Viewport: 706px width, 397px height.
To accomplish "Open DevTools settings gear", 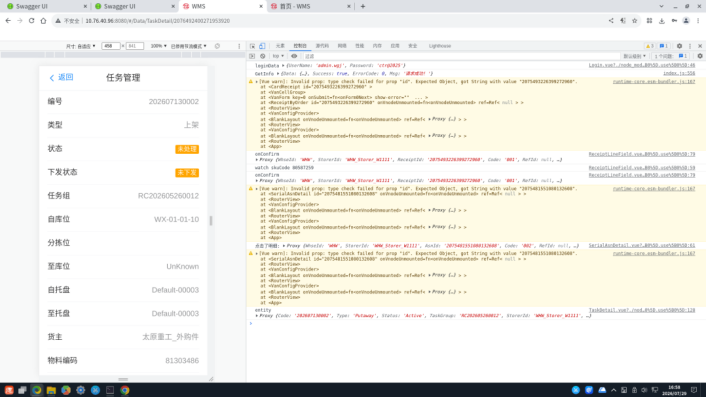I will (x=679, y=46).
